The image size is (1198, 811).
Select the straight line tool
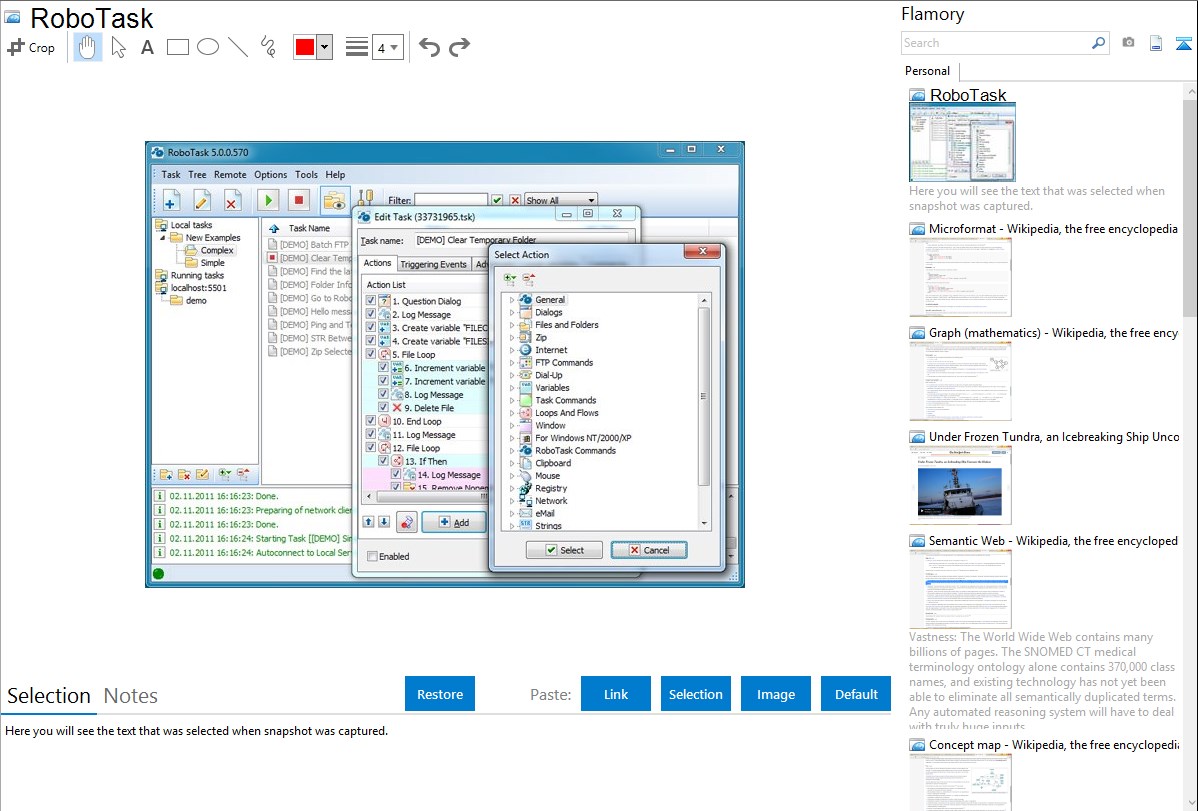point(237,47)
